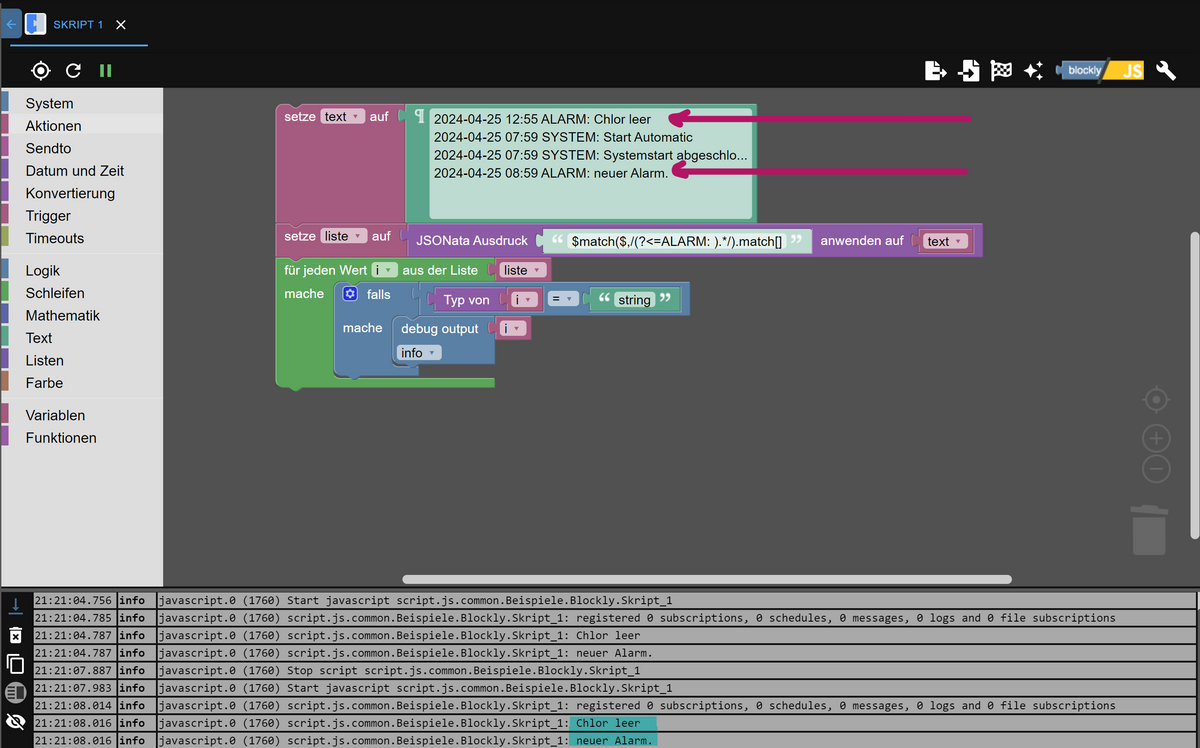Click the restart script icon

pyautogui.click(x=73, y=71)
